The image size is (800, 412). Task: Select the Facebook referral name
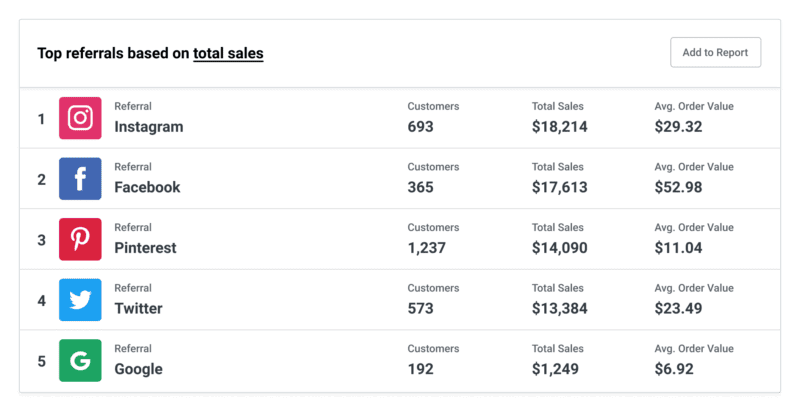[x=147, y=187]
